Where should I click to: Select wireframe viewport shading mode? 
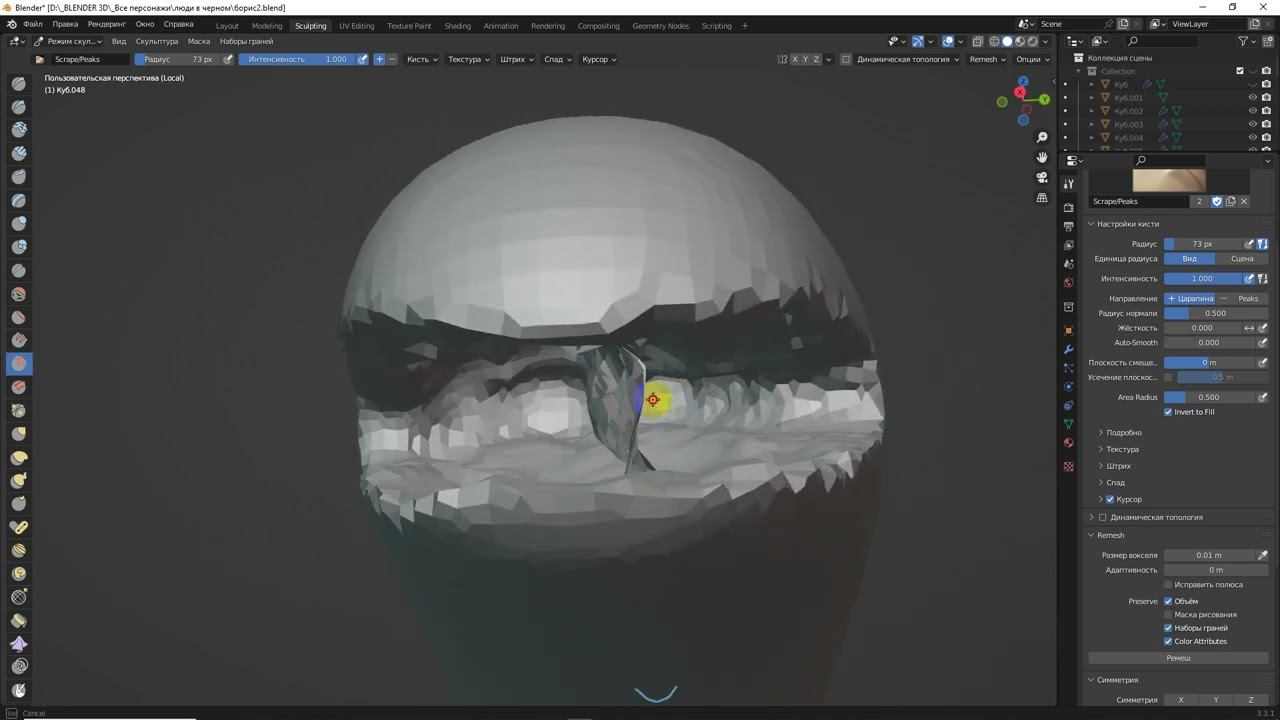(994, 41)
